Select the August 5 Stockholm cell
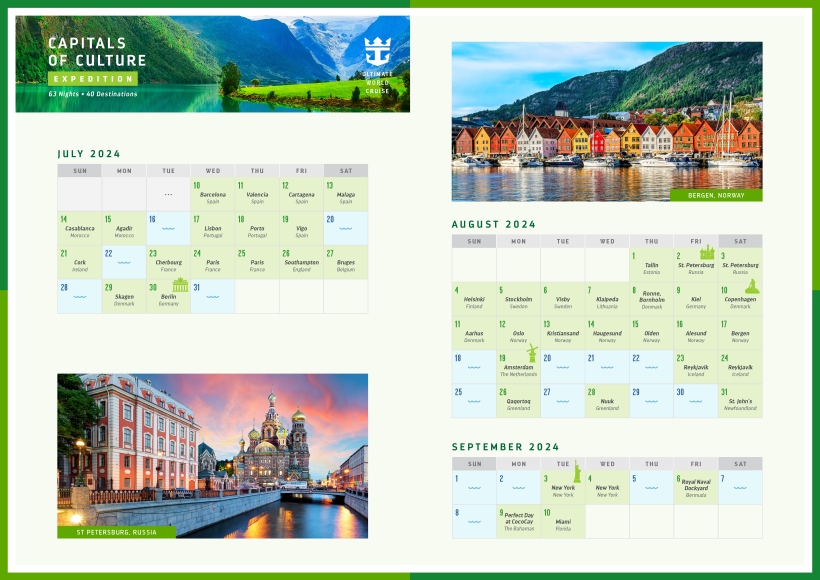Screen dimensions: 820x580 (518, 299)
